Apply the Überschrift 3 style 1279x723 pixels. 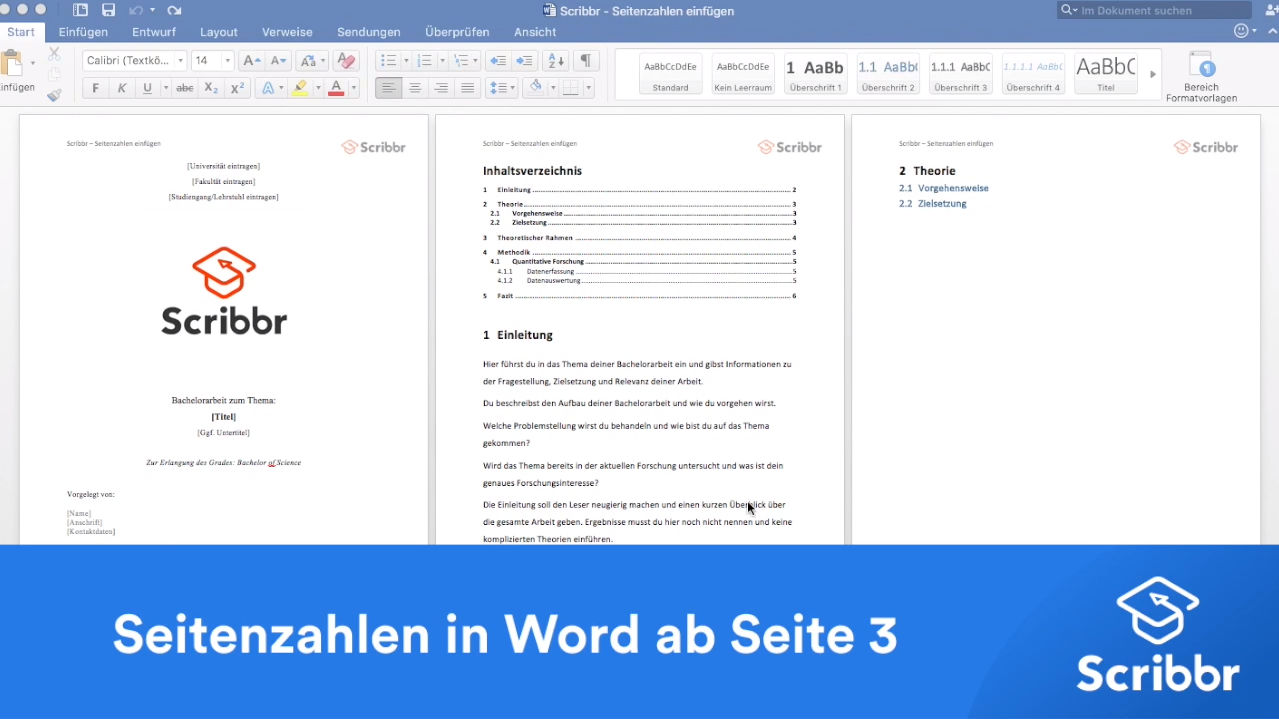pos(960,74)
